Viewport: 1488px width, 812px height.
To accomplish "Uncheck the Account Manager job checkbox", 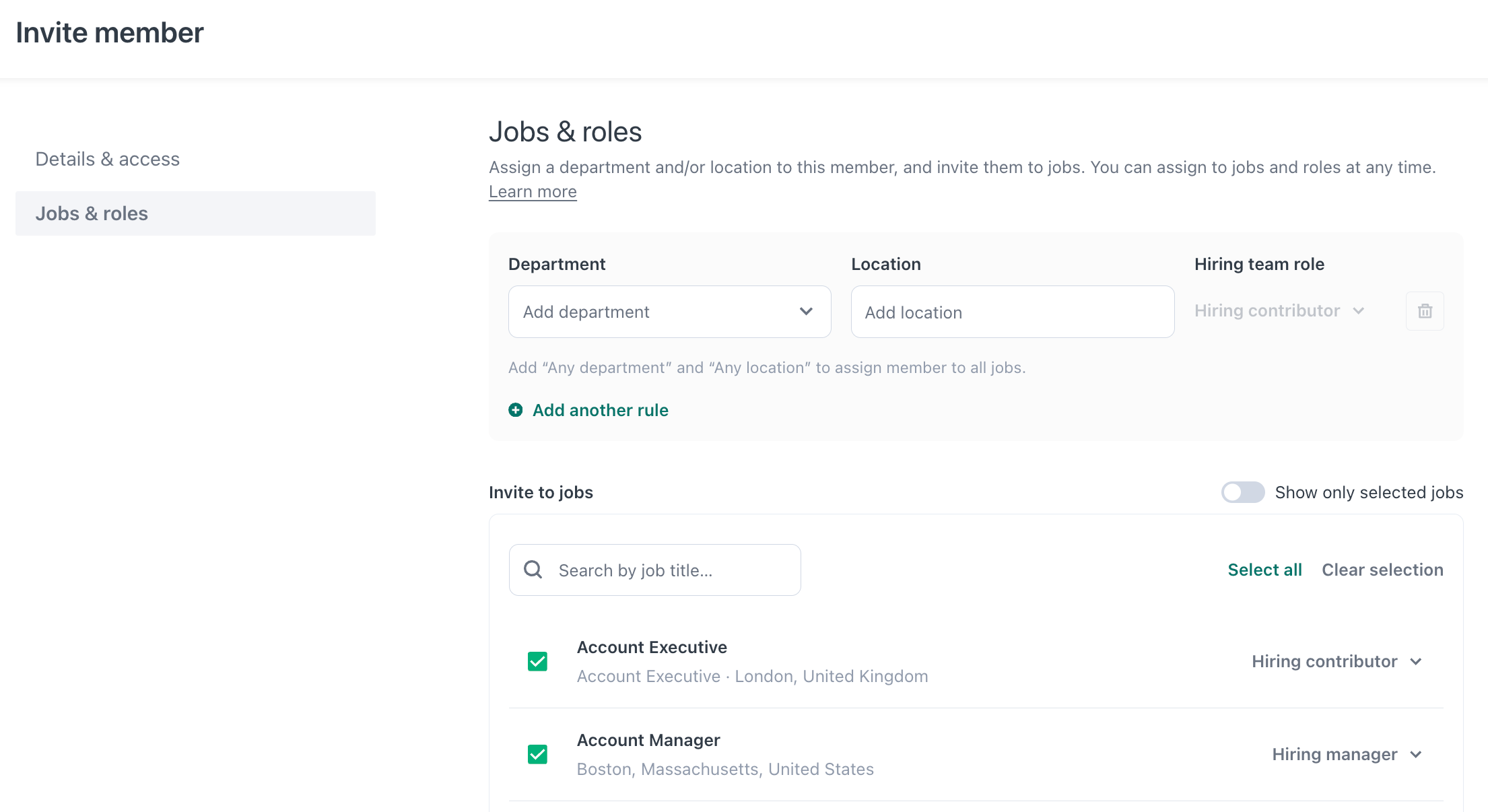I will [x=537, y=754].
